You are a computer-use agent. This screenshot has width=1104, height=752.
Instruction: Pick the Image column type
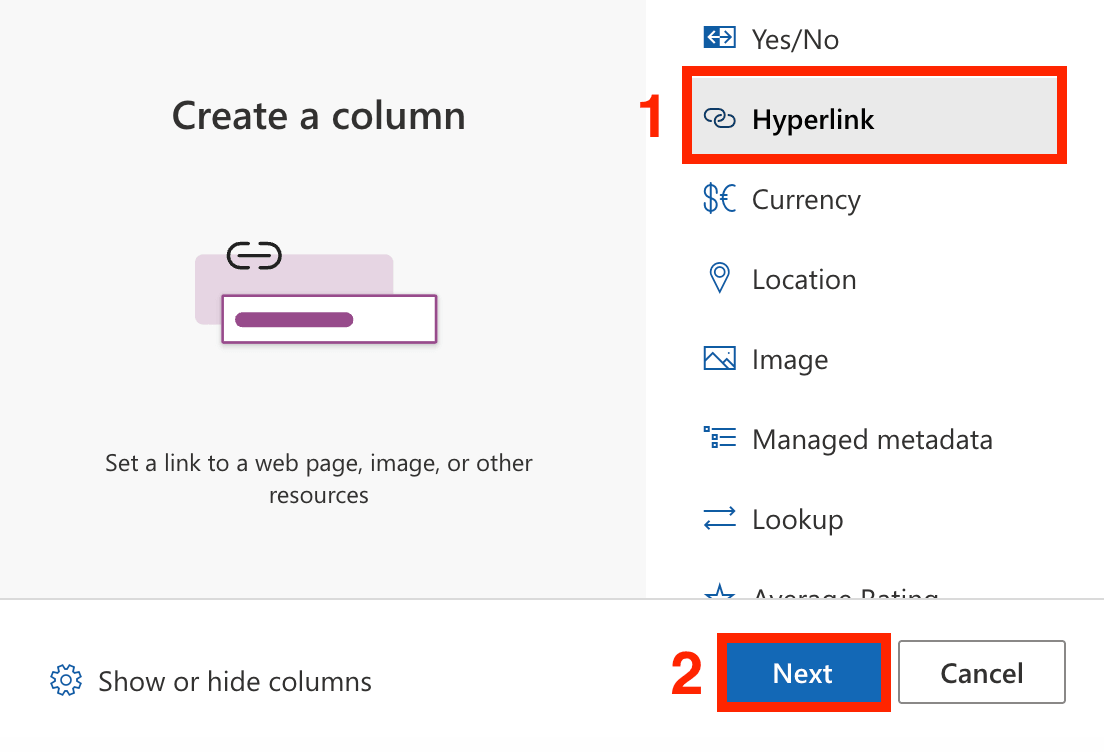tap(874, 359)
